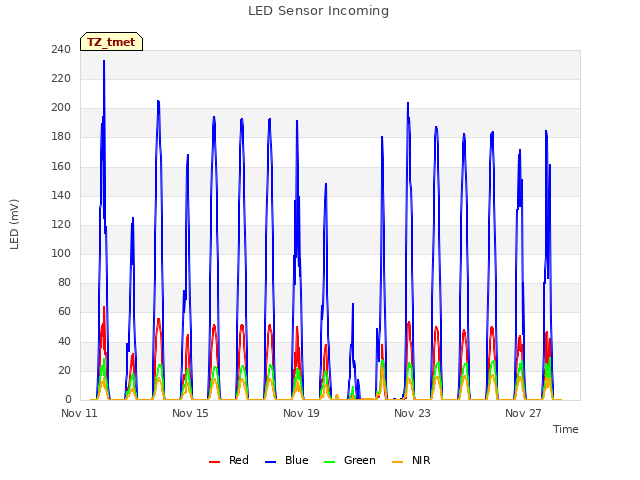
Task: Click the y-axis label LED (mV)
Action: pos(14,224)
